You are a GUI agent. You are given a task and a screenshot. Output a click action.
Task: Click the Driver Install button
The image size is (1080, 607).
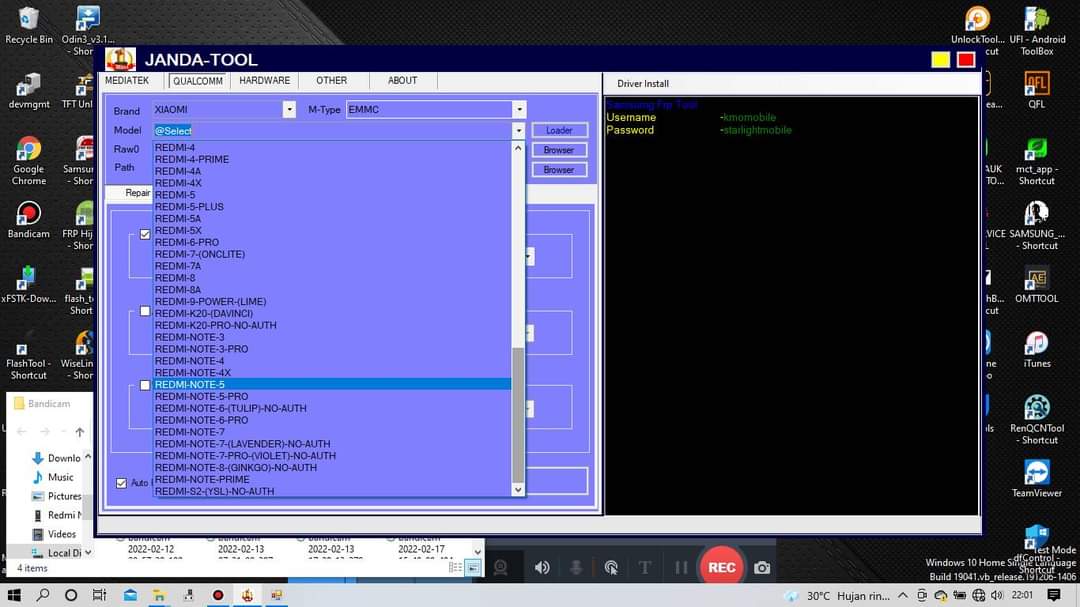pos(643,83)
